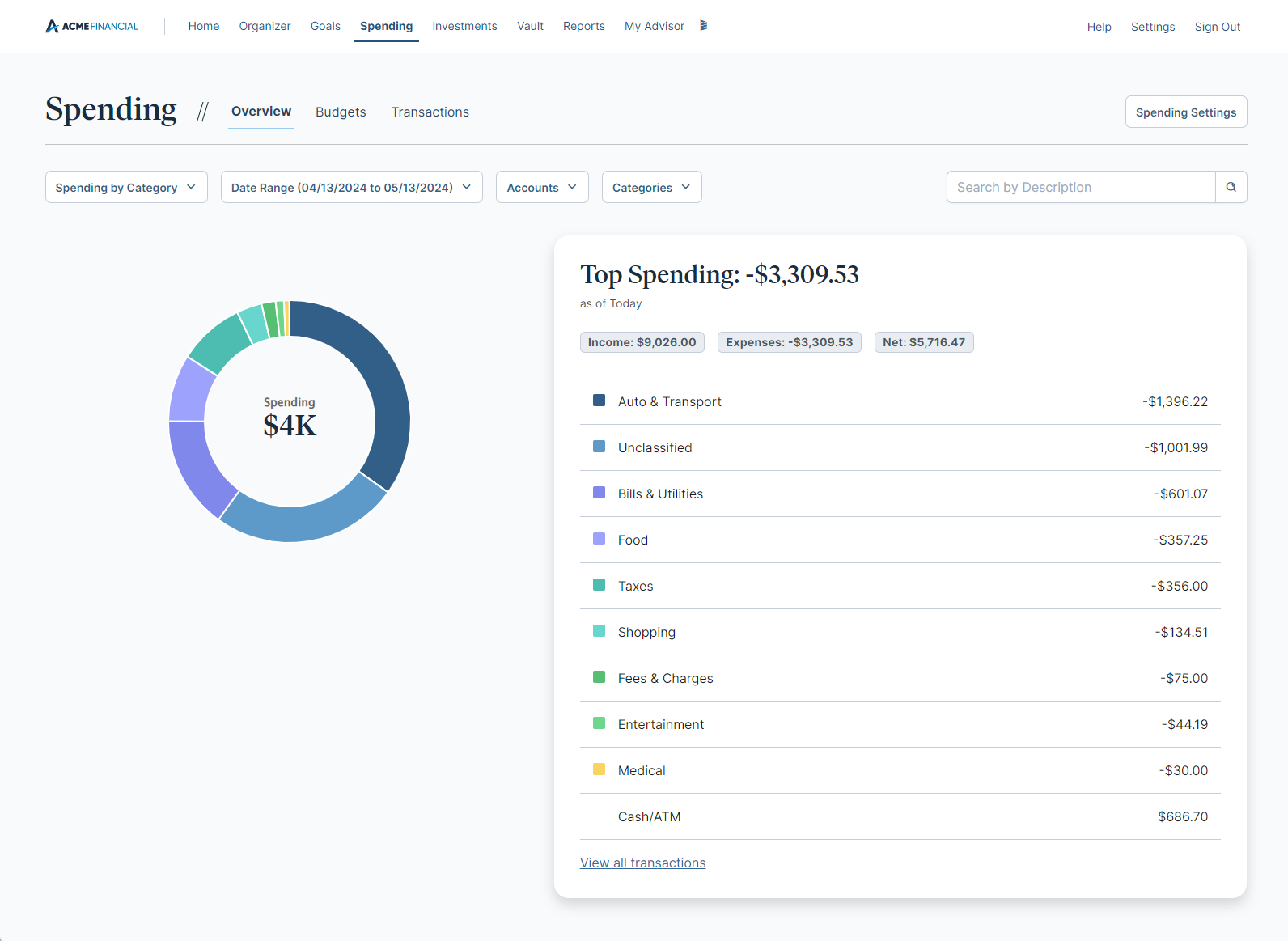1288x941 pixels.
Task: Open the Vault page
Action: click(530, 26)
